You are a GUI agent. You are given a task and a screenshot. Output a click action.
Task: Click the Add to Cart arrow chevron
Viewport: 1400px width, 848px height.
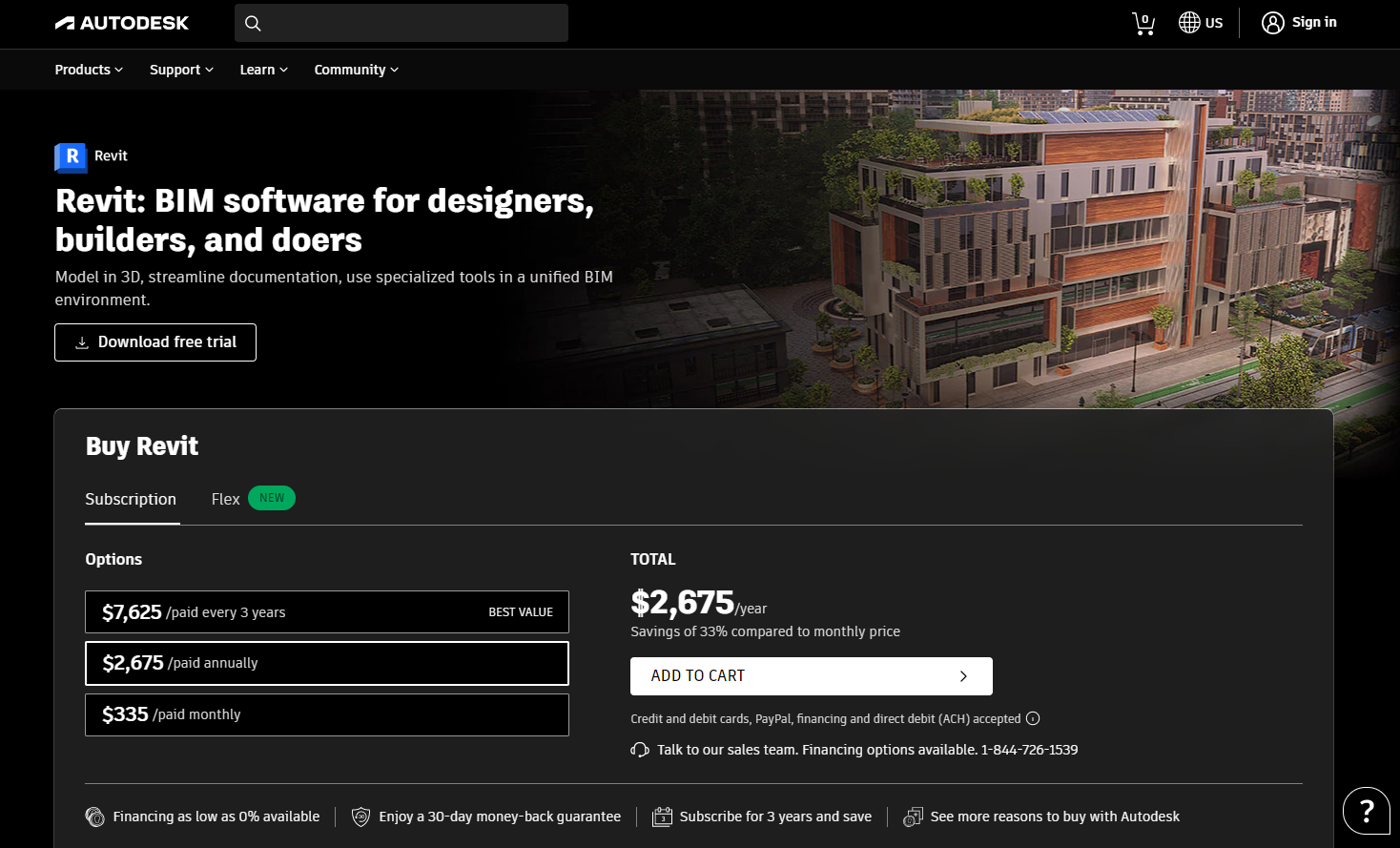[x=963, y=676]
